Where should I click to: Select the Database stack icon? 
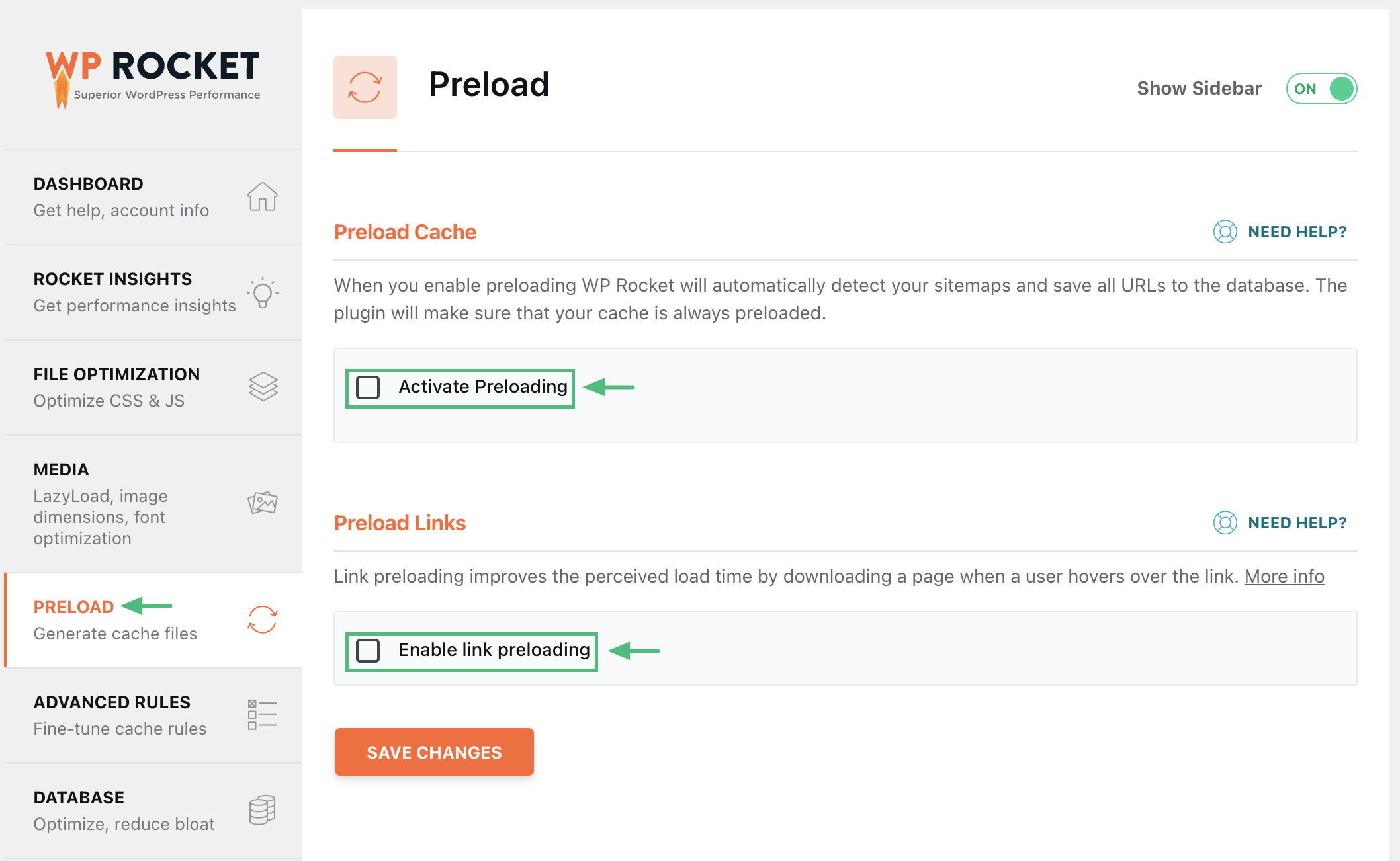(x=261, y=809)
